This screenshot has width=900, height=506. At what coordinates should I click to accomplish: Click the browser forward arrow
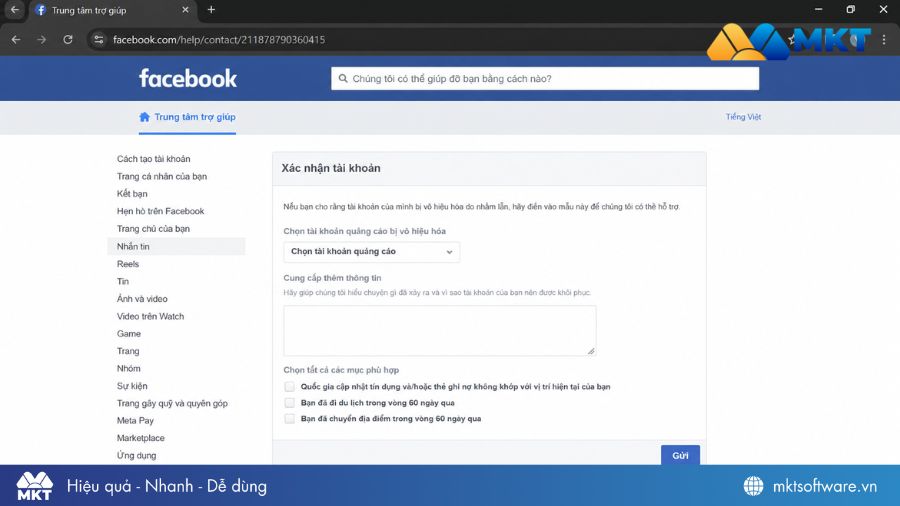pyautogui.click(x=41, y=40)
